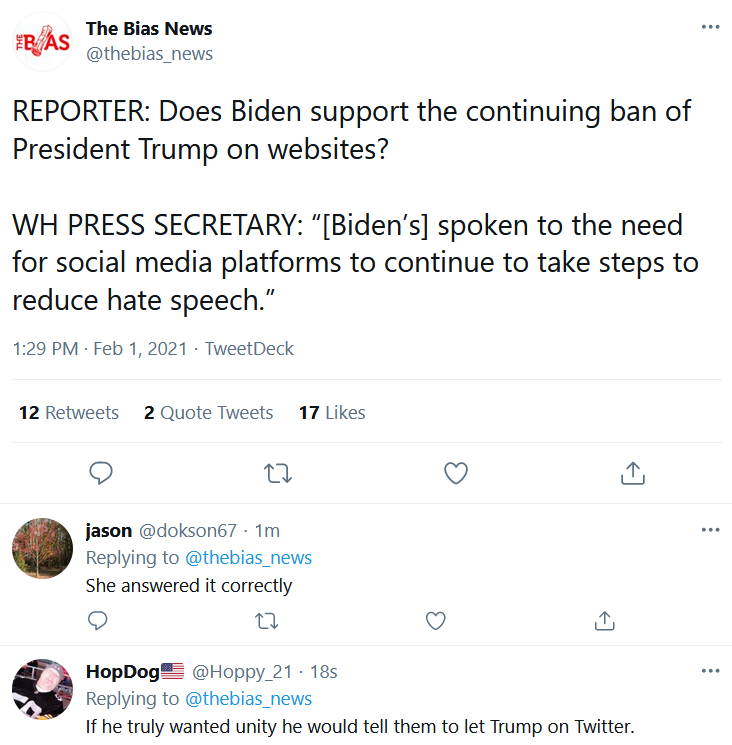This screenshot has height=745, width=732.
Task: Like the main Bias News tweet
Action: [x=456, y=473]
